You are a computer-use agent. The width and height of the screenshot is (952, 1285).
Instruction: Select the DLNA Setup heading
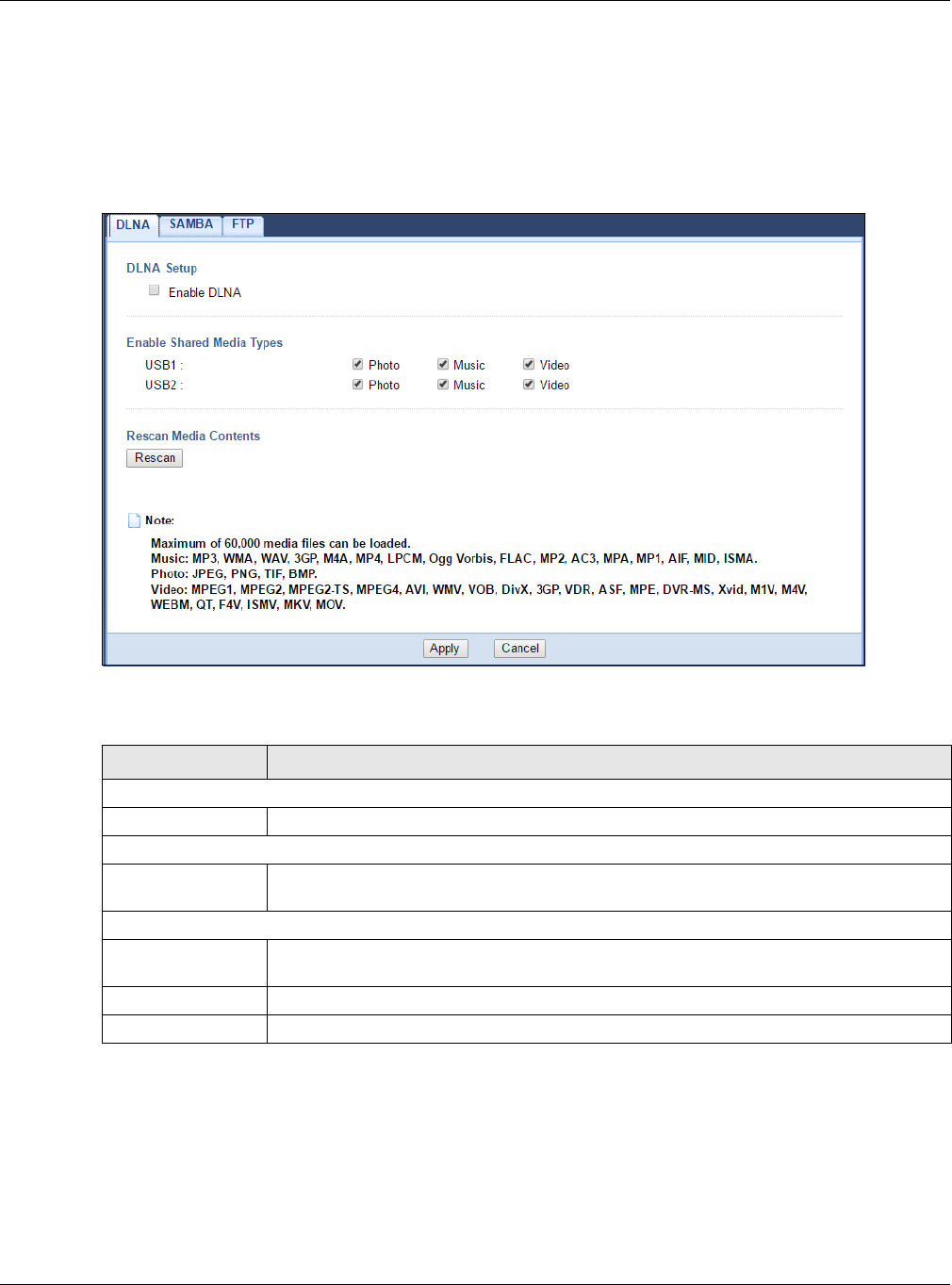pos(162,268)
